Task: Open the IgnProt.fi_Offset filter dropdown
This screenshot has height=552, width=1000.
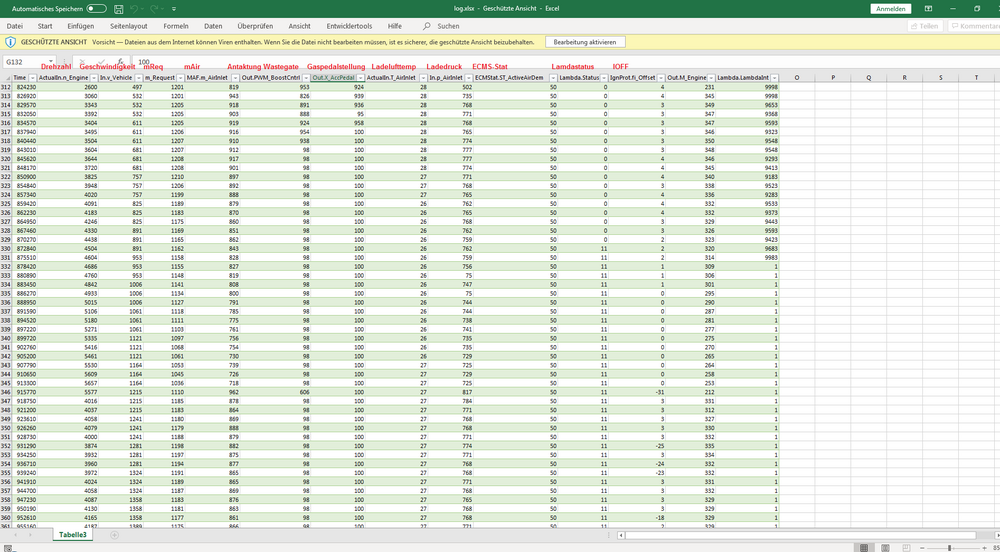Action: coord(660,76)
